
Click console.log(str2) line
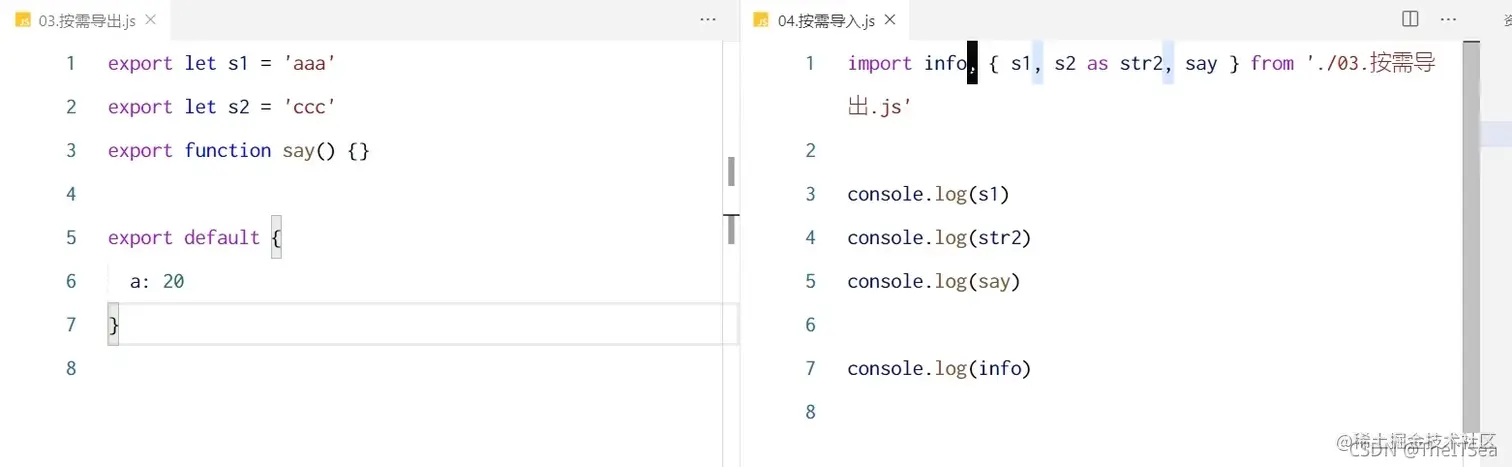pos(939,238)
